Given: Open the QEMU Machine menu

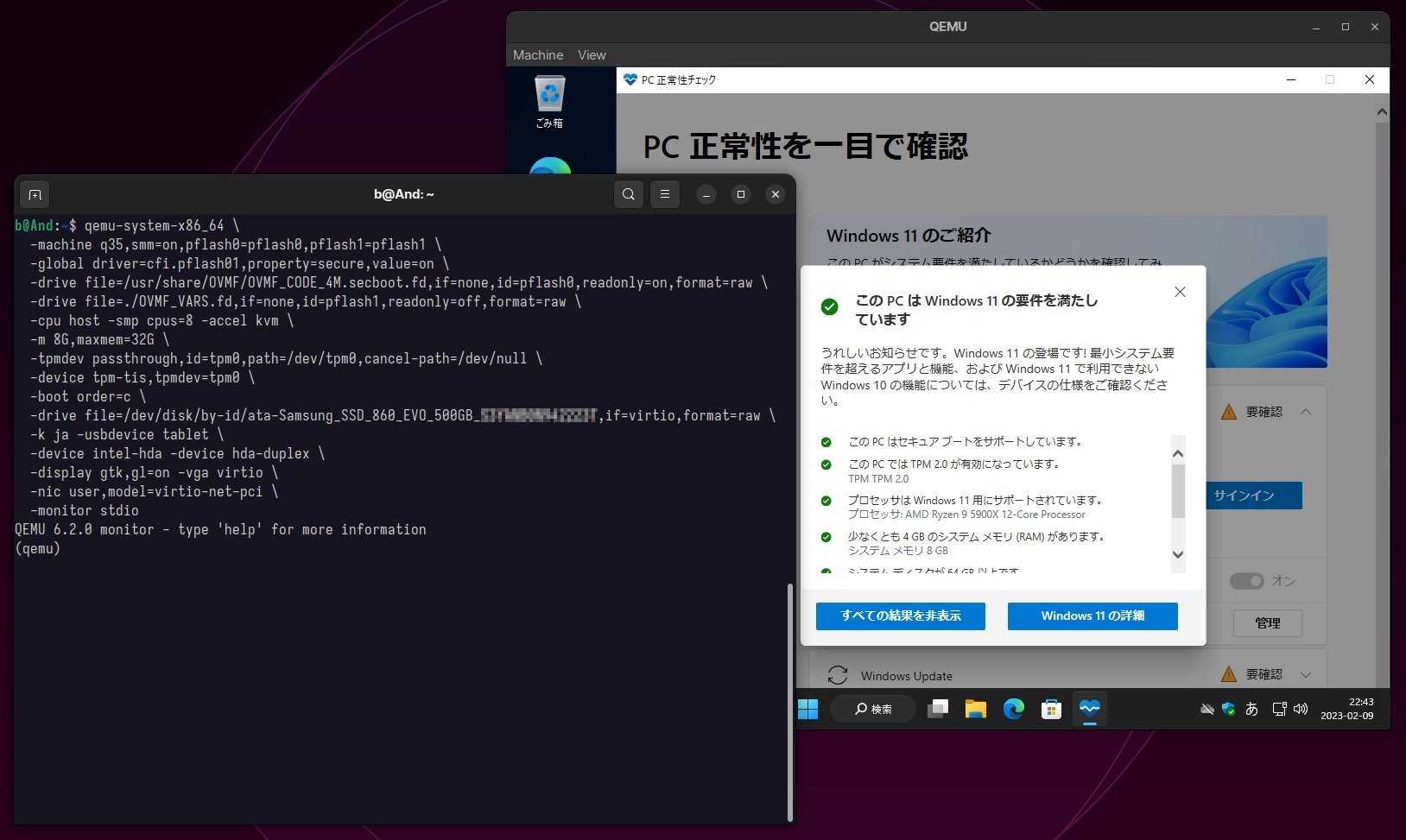Looking at the screenshot, I should pyautogui.click(x=537, y=55).
